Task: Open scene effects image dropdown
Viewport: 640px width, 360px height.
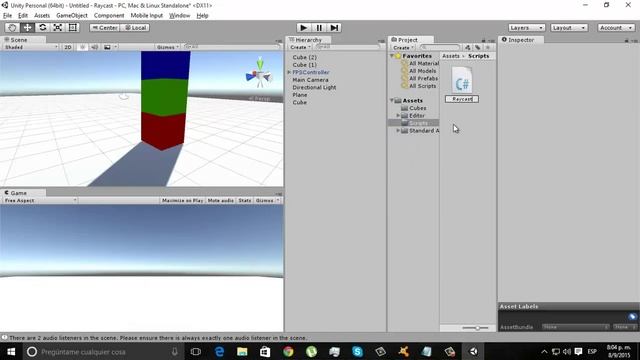Action: [110, 47]
